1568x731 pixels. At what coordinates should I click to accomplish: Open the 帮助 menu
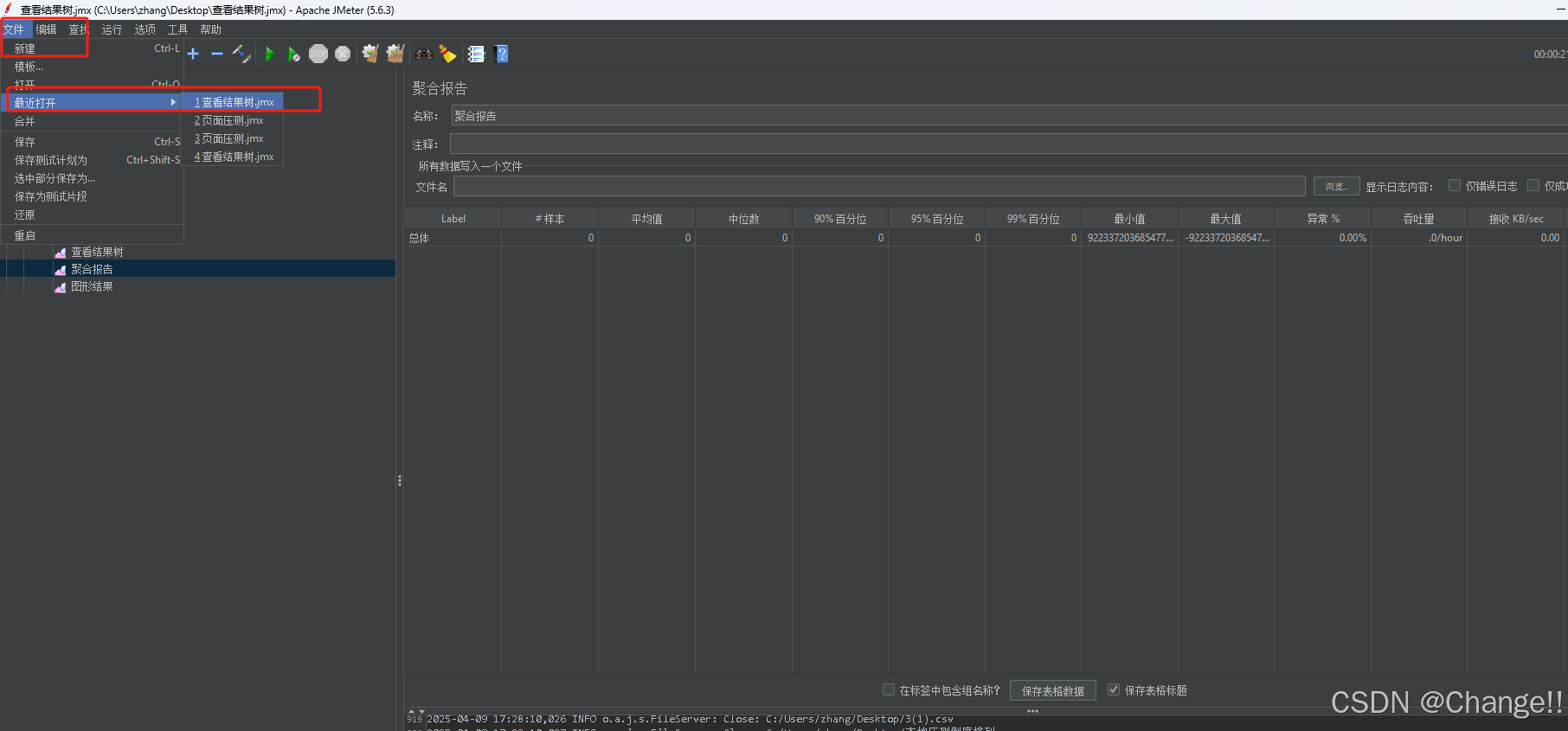click(x=211, y=29)
